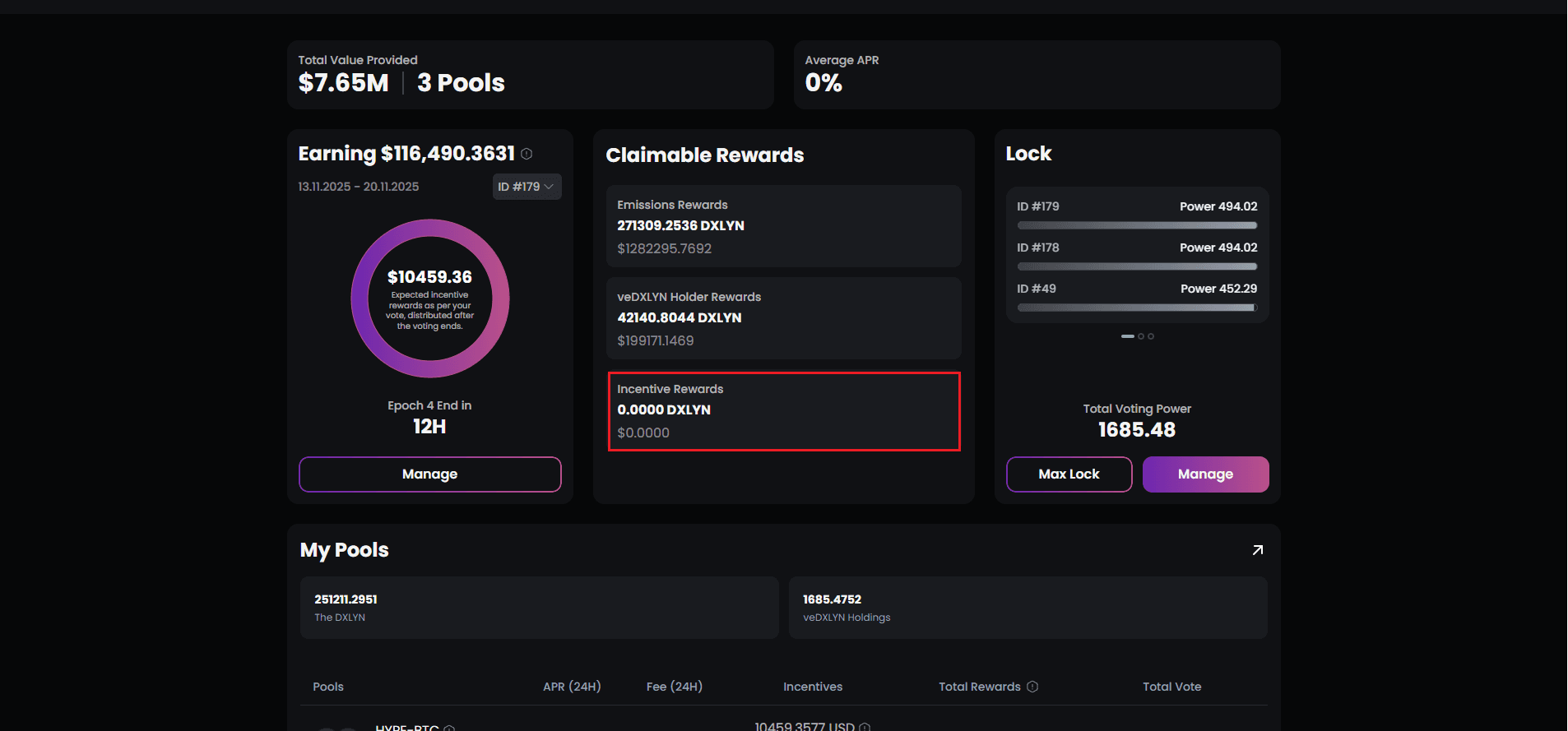This screenshot has height=731, width=1568.
Task: Click the veDXLYN Holdings tile
Action: tap(1028, 608)
